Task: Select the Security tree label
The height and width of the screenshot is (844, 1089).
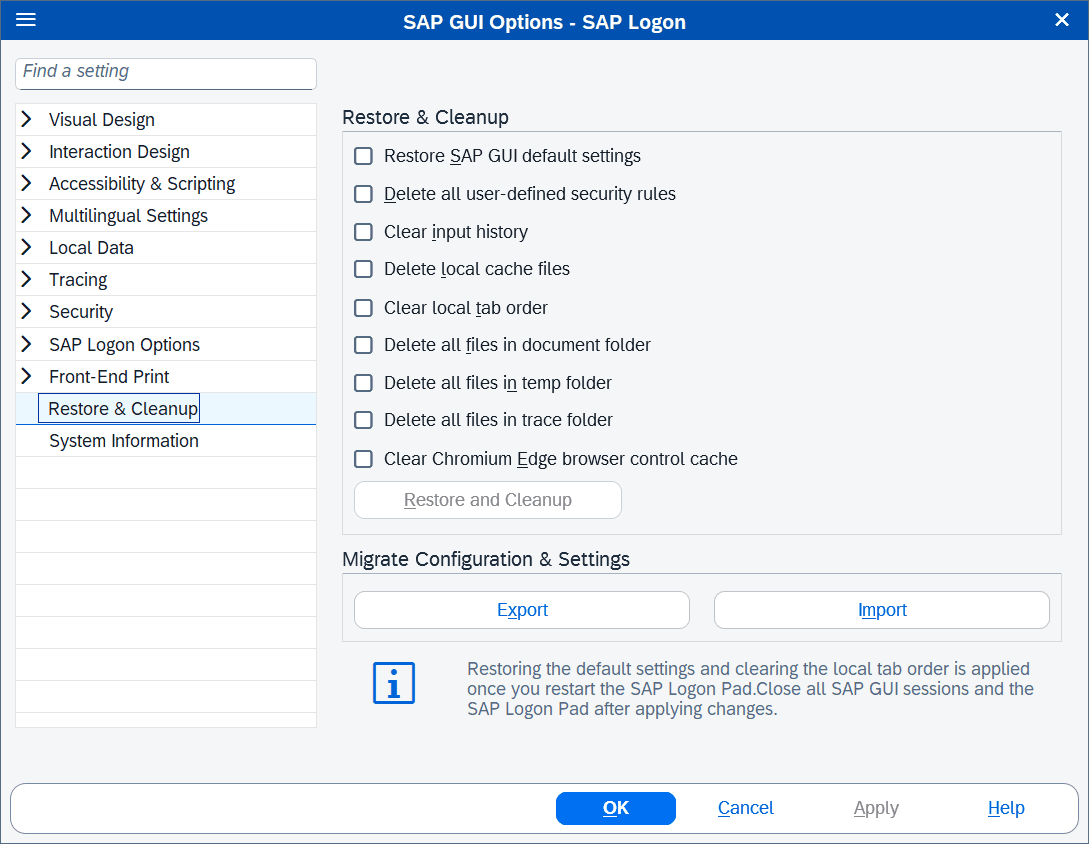Action: [81, 312]
